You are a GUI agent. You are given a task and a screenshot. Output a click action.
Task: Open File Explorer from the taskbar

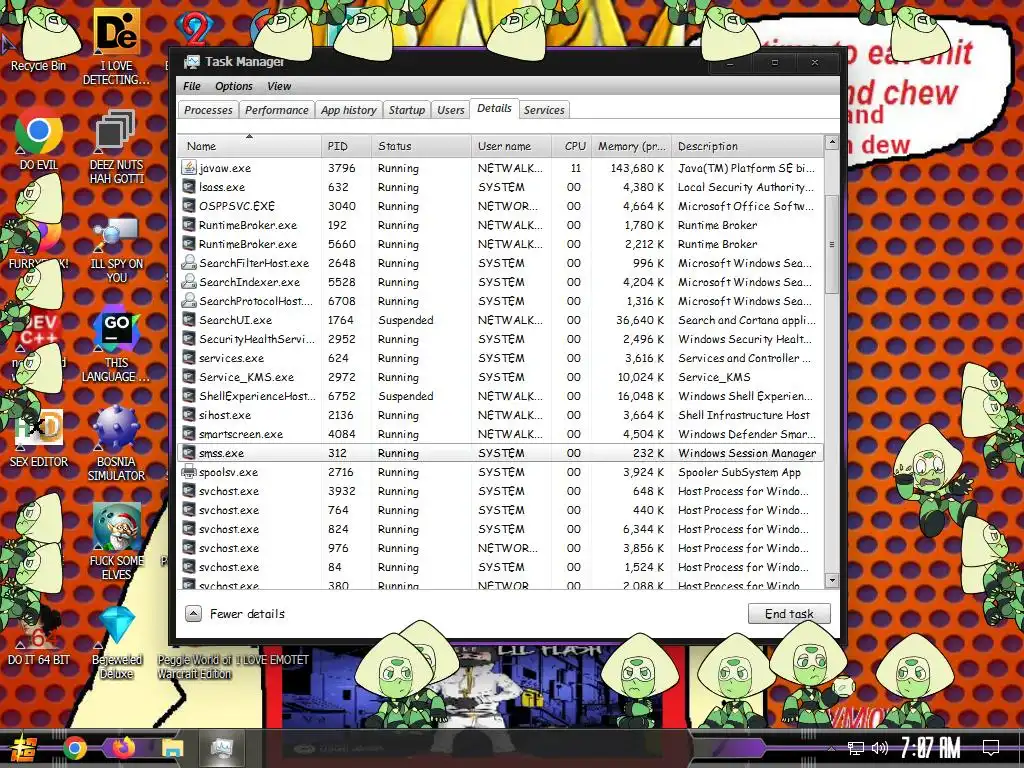(x=173, y=748)
